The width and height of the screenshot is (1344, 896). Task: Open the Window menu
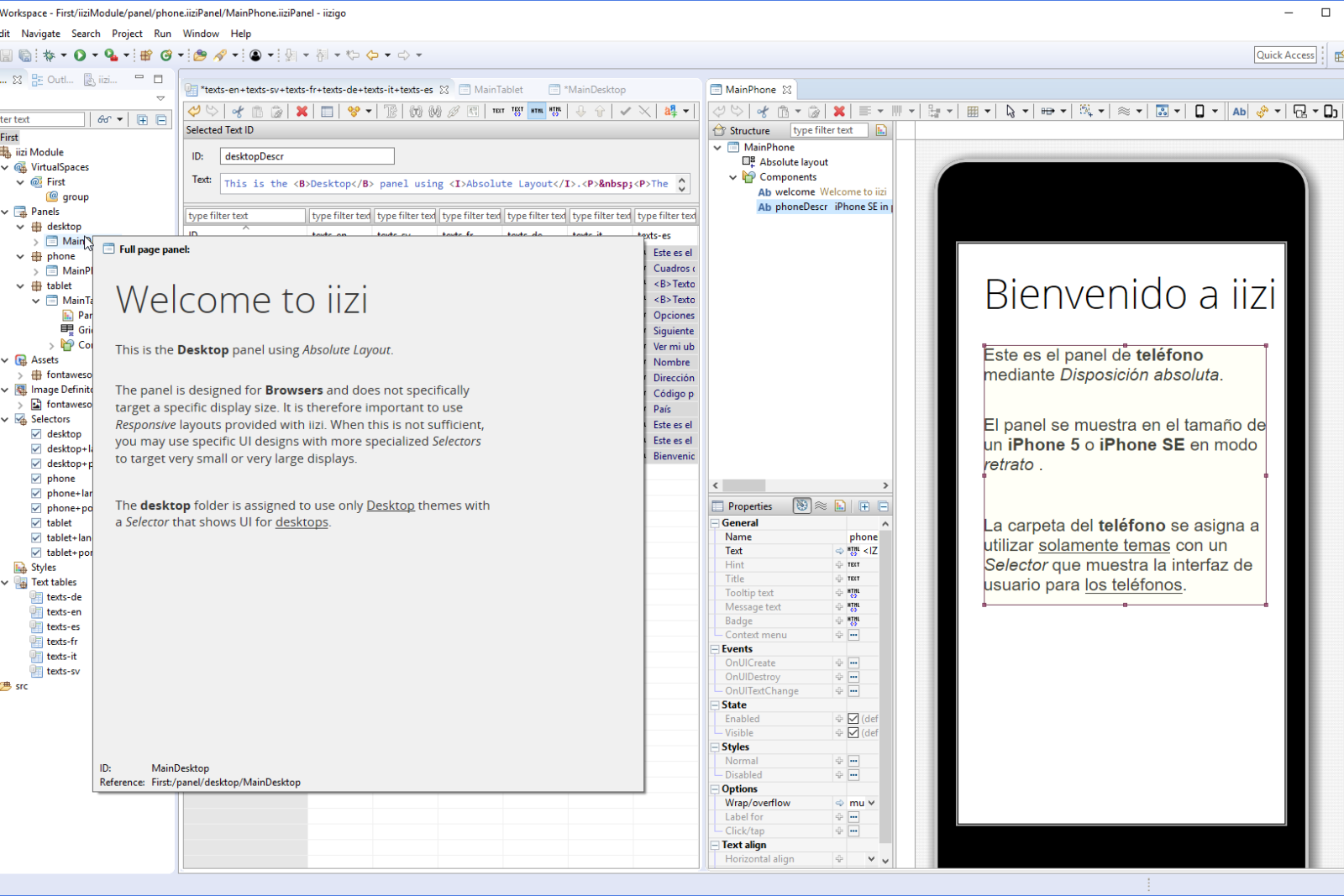point(201,34)
